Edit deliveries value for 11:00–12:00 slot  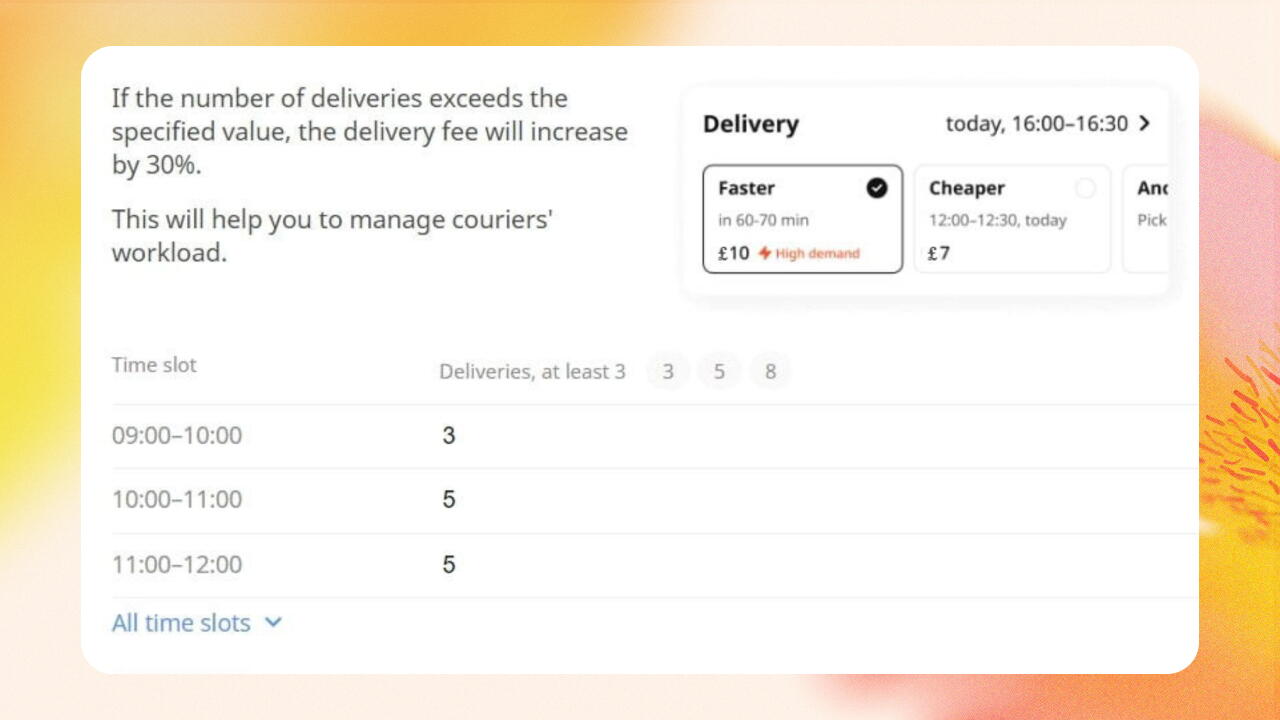pos(449,565)
